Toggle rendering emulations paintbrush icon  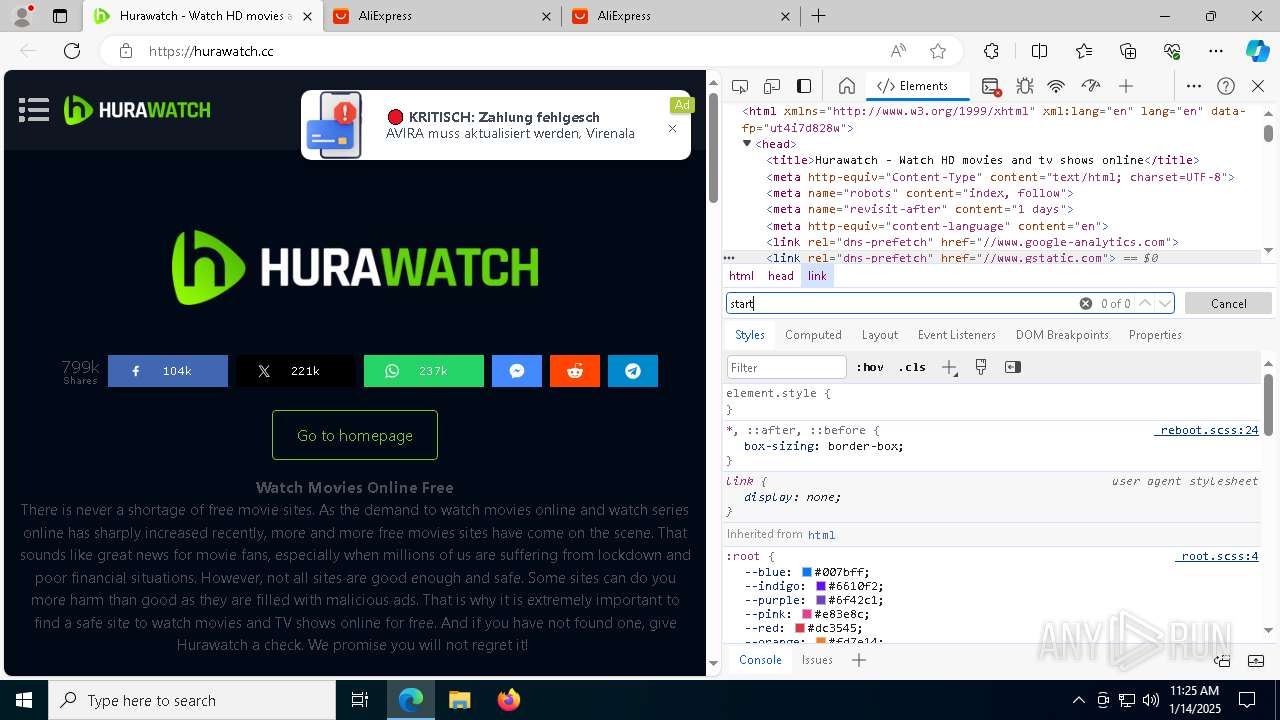pos(981,367)
